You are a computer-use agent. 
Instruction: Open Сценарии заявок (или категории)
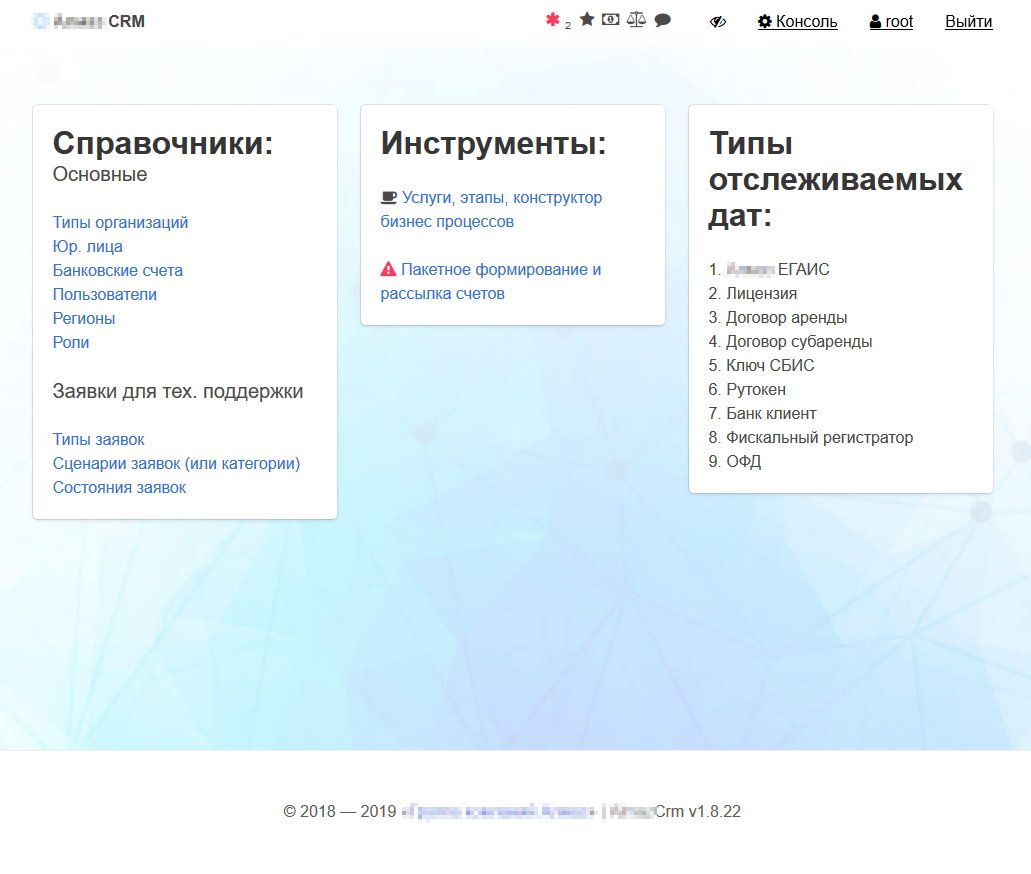[176, 463]
